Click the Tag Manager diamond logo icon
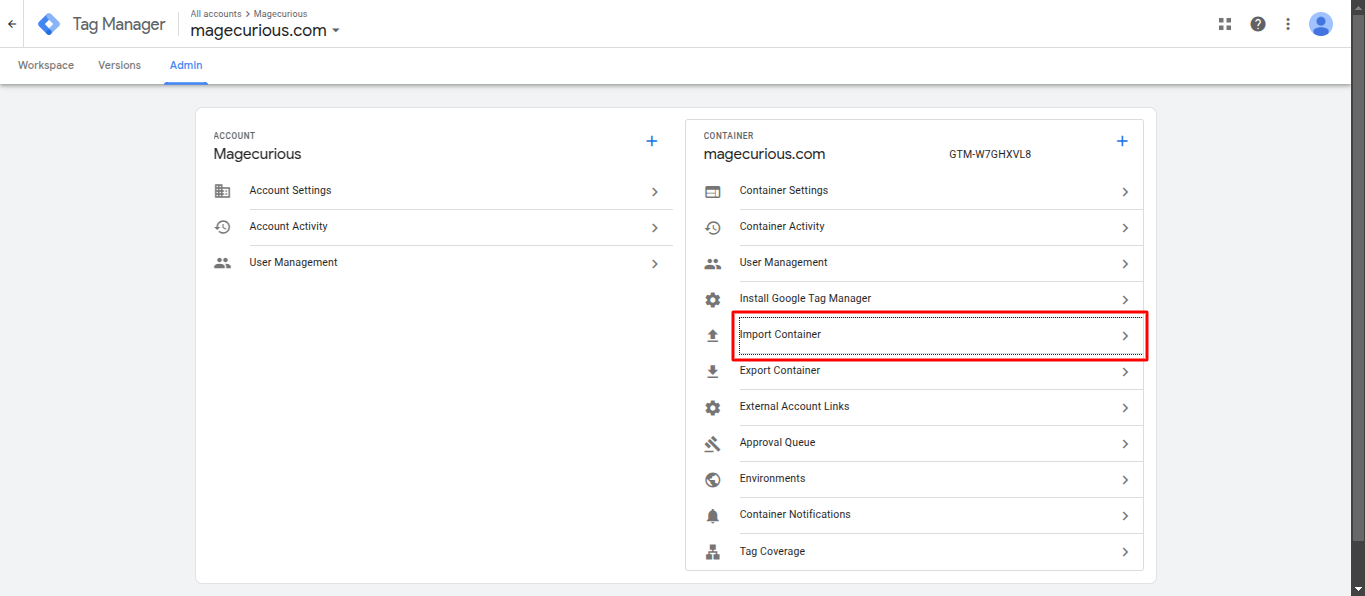This screenshot has width=1365, height=596. pos(48,23)
